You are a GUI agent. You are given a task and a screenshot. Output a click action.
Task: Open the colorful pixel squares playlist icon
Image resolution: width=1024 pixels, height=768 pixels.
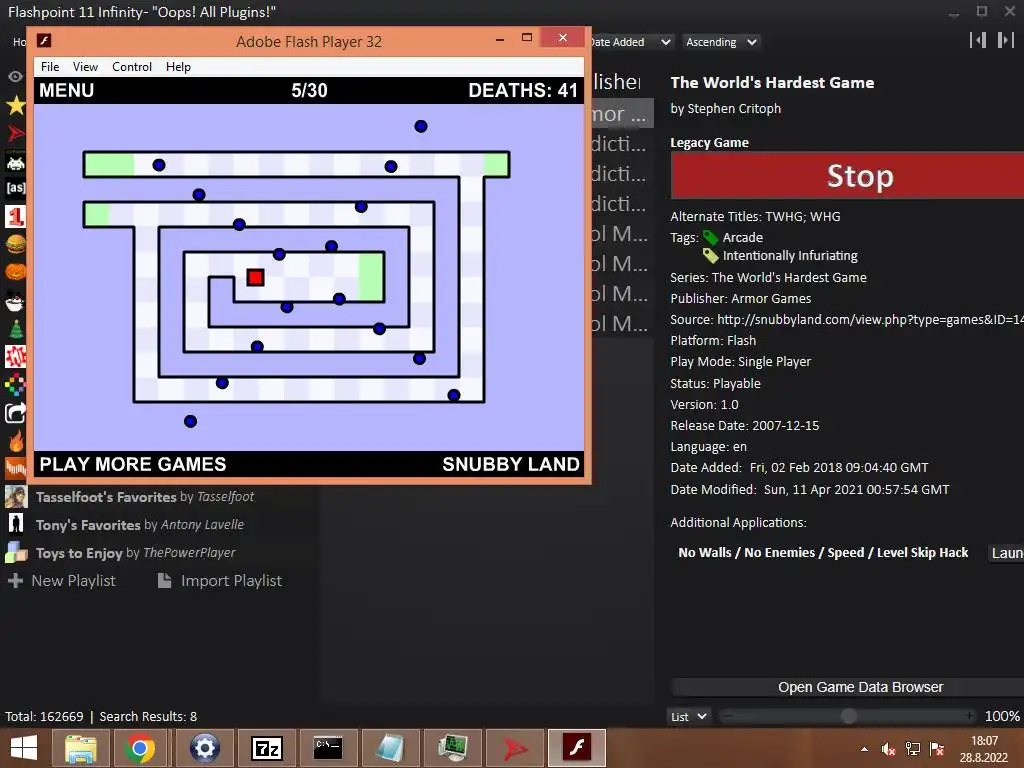(x=15, y=385)
